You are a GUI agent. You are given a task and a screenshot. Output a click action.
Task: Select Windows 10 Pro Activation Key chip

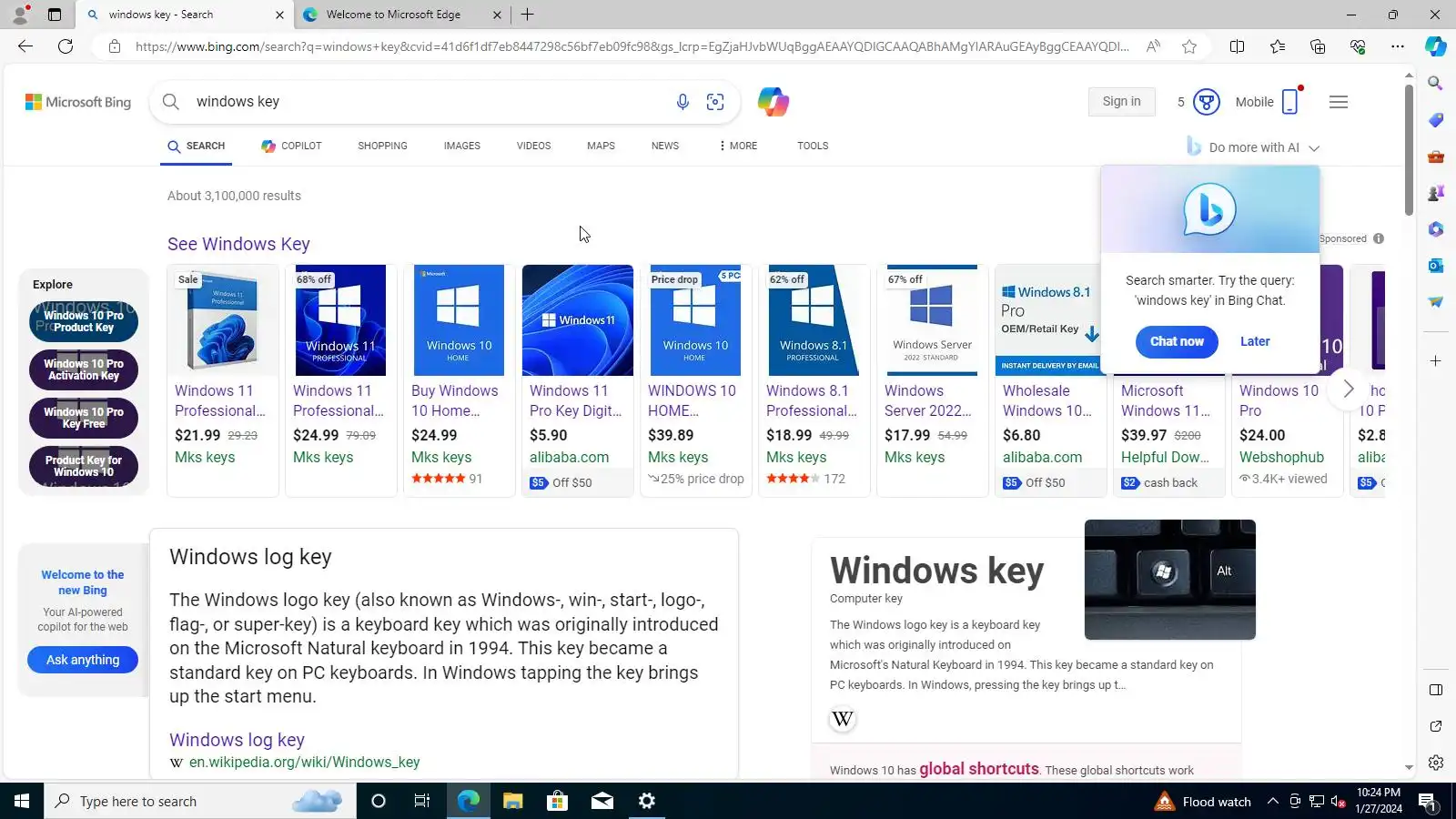coord(84,369)
